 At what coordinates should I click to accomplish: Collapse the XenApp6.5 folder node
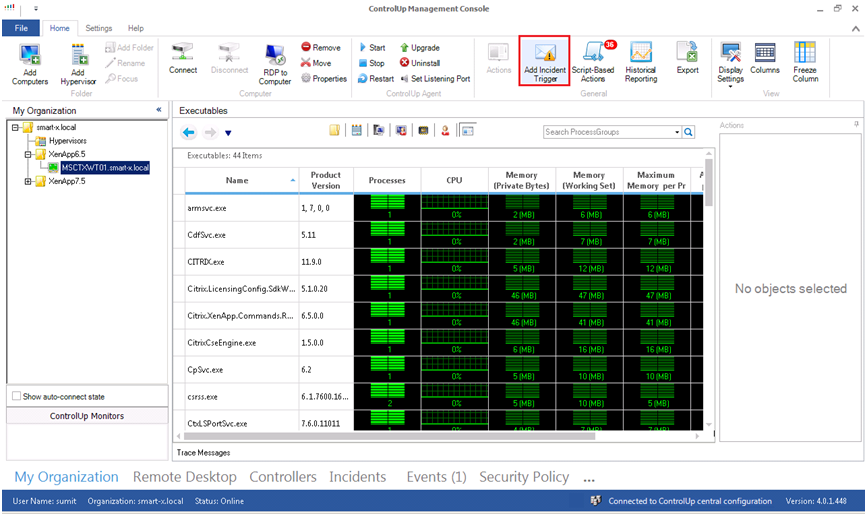28,154
